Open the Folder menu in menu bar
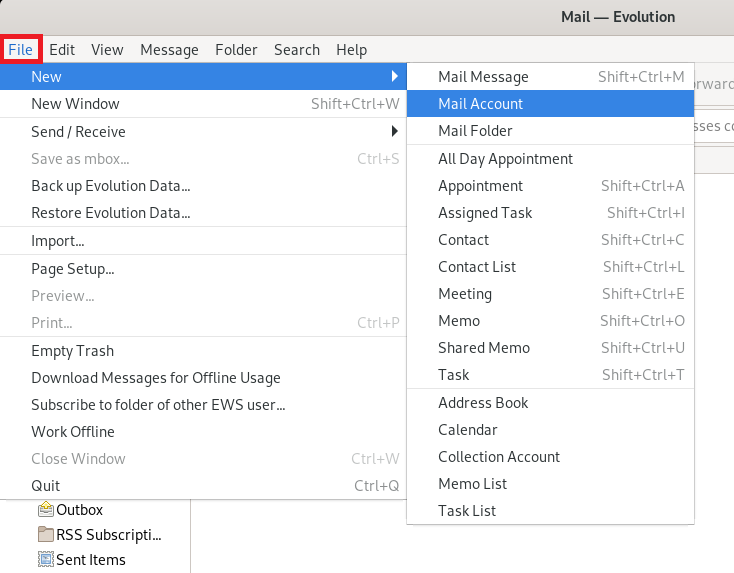 click(x=236, y=49)
